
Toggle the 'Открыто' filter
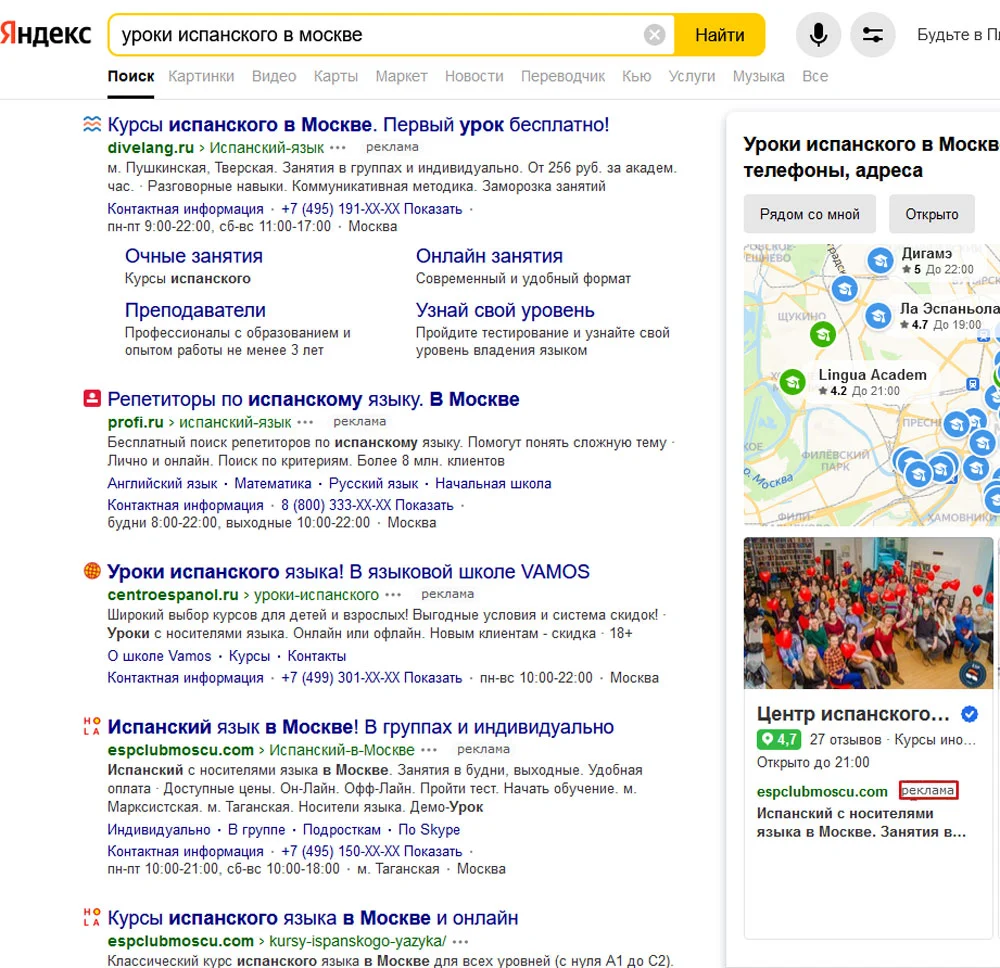[931, 214]
